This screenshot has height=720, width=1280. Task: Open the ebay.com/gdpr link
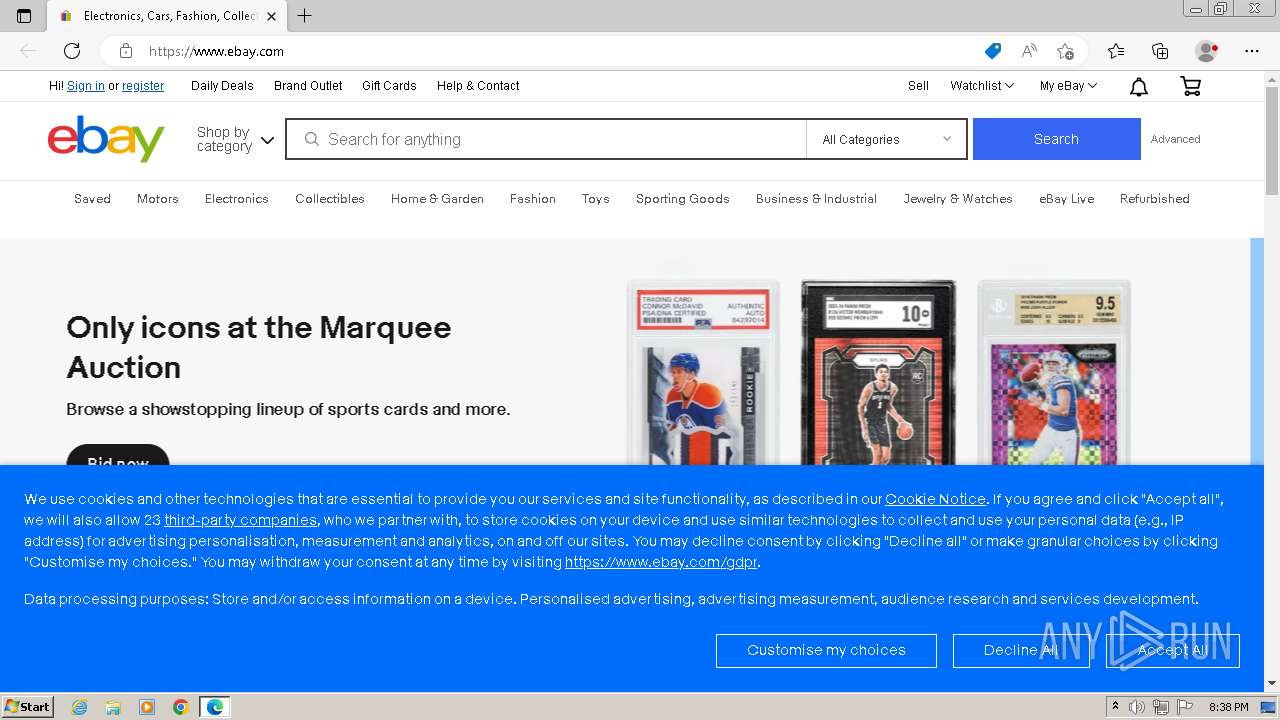[x=661, y=562]
